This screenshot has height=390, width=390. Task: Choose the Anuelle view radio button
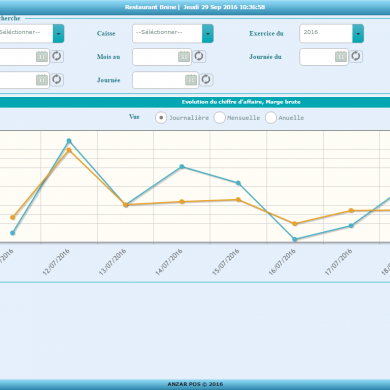271,118
